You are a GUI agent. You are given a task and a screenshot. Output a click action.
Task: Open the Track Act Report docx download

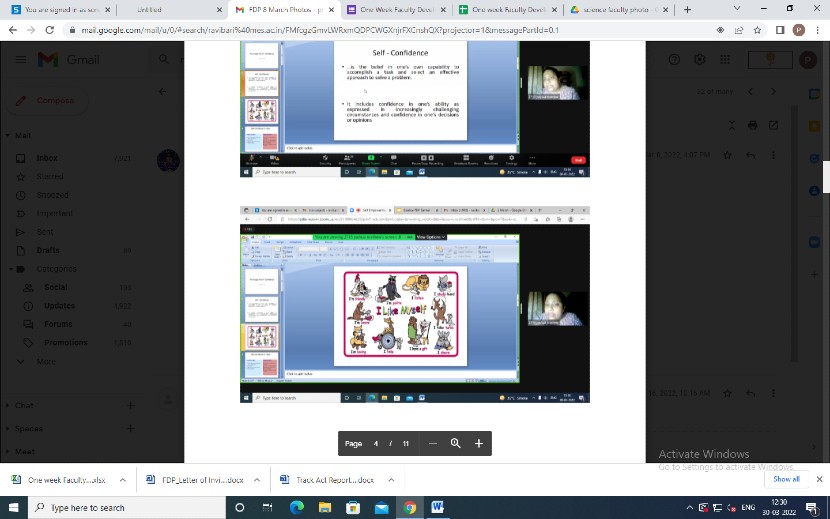(x=328, y=480)
